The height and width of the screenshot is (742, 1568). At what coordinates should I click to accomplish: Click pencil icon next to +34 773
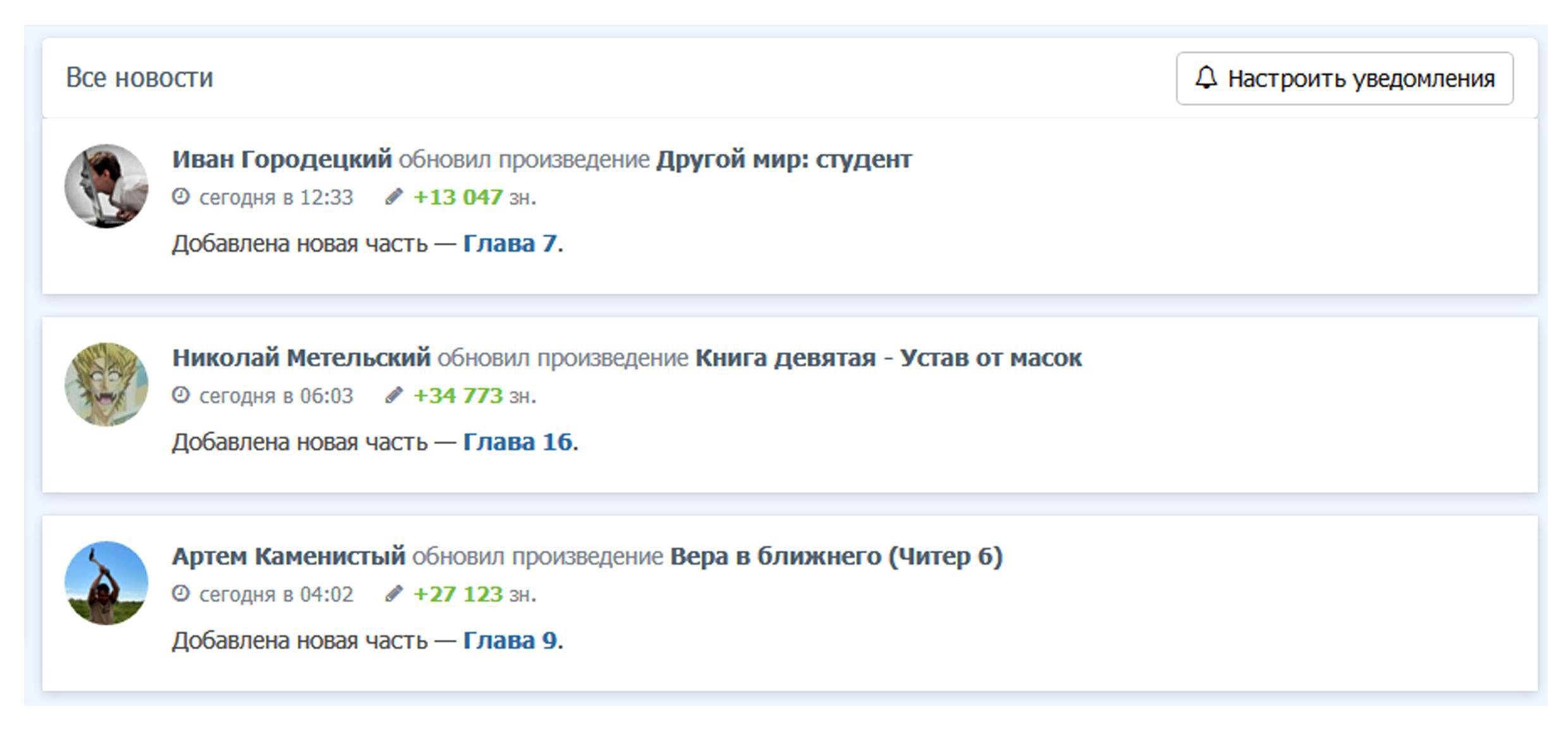click(x=394, y=395)
